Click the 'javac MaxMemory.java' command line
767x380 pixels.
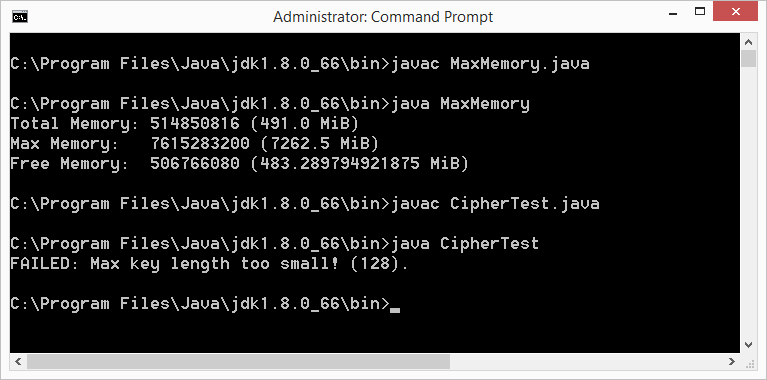[x=300, y=64]
